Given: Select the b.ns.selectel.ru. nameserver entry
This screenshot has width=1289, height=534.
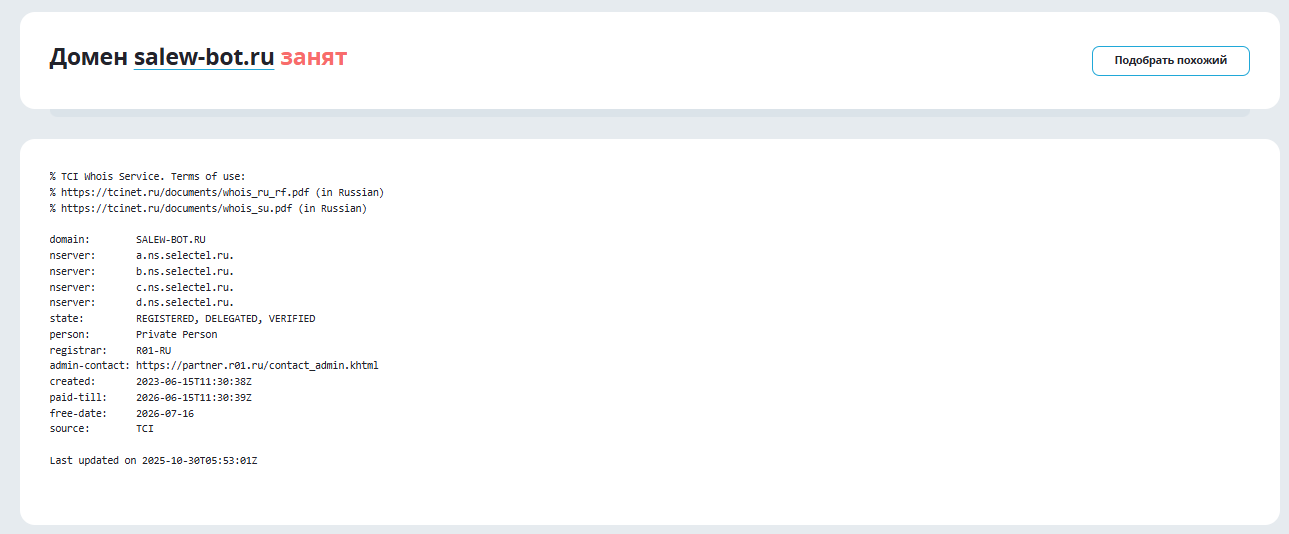Looking at the screenshot, I should 185,271.
